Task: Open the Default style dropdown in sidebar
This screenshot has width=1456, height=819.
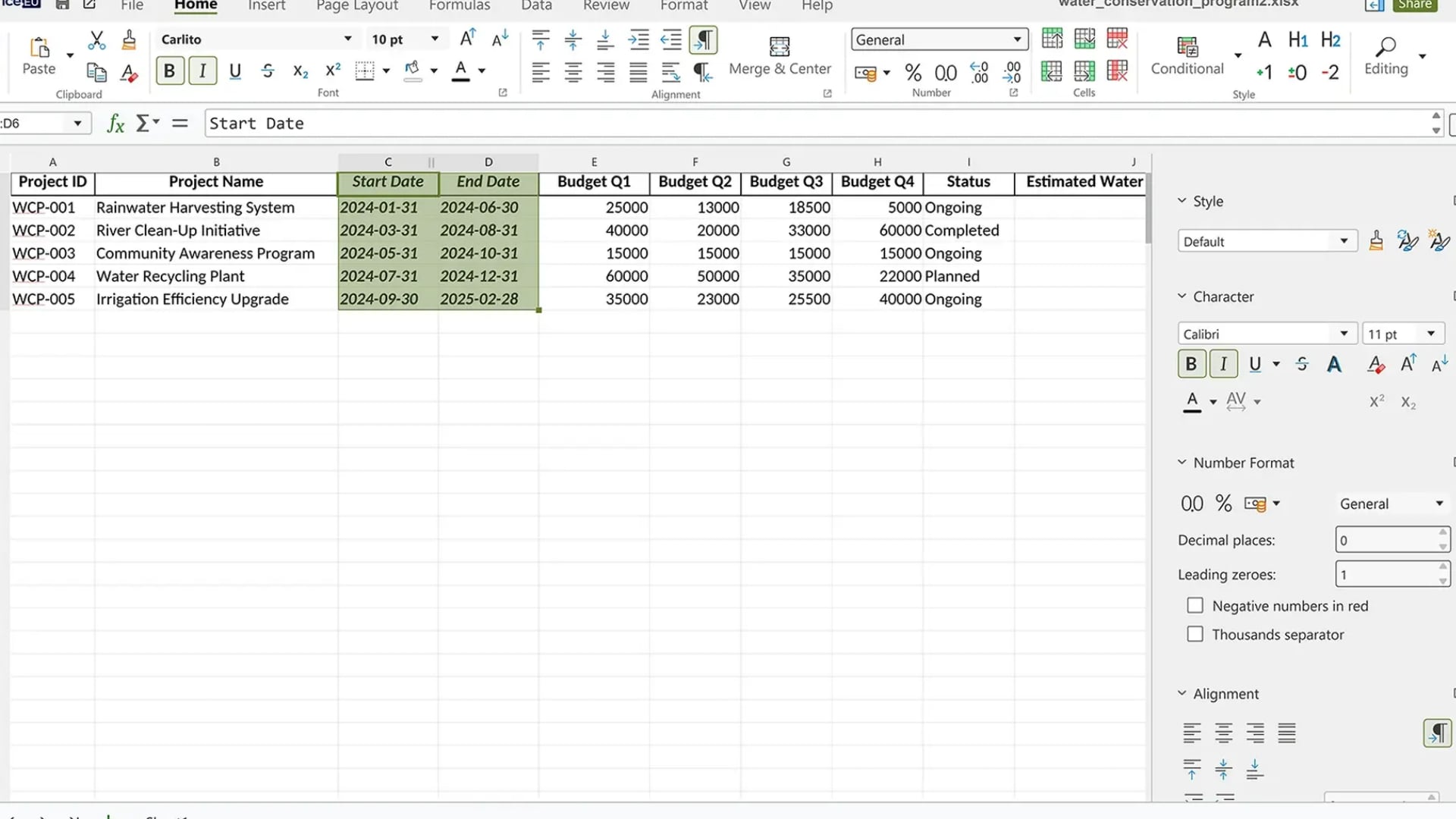Action: pyautogui.click(x=1344, y=241)
